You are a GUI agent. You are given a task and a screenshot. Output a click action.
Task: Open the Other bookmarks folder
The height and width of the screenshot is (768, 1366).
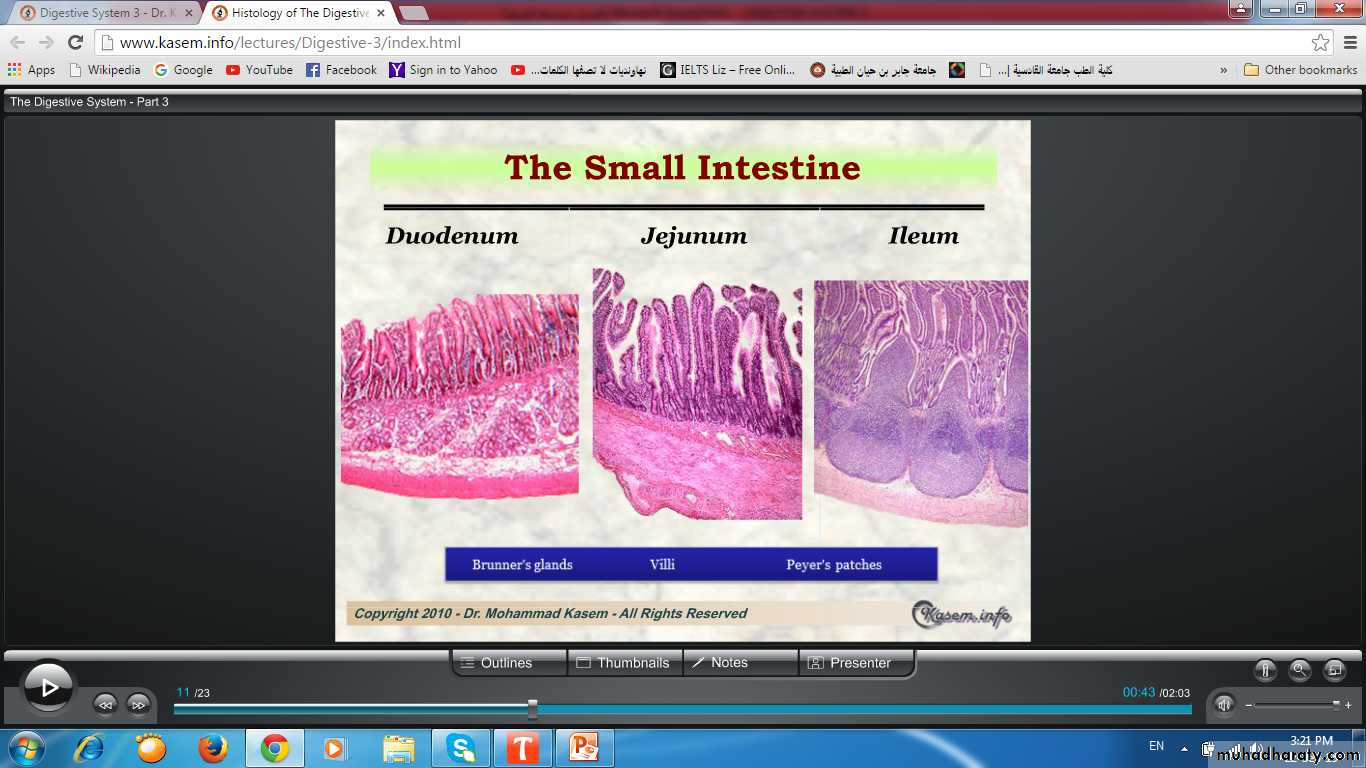coord(1300,70)
